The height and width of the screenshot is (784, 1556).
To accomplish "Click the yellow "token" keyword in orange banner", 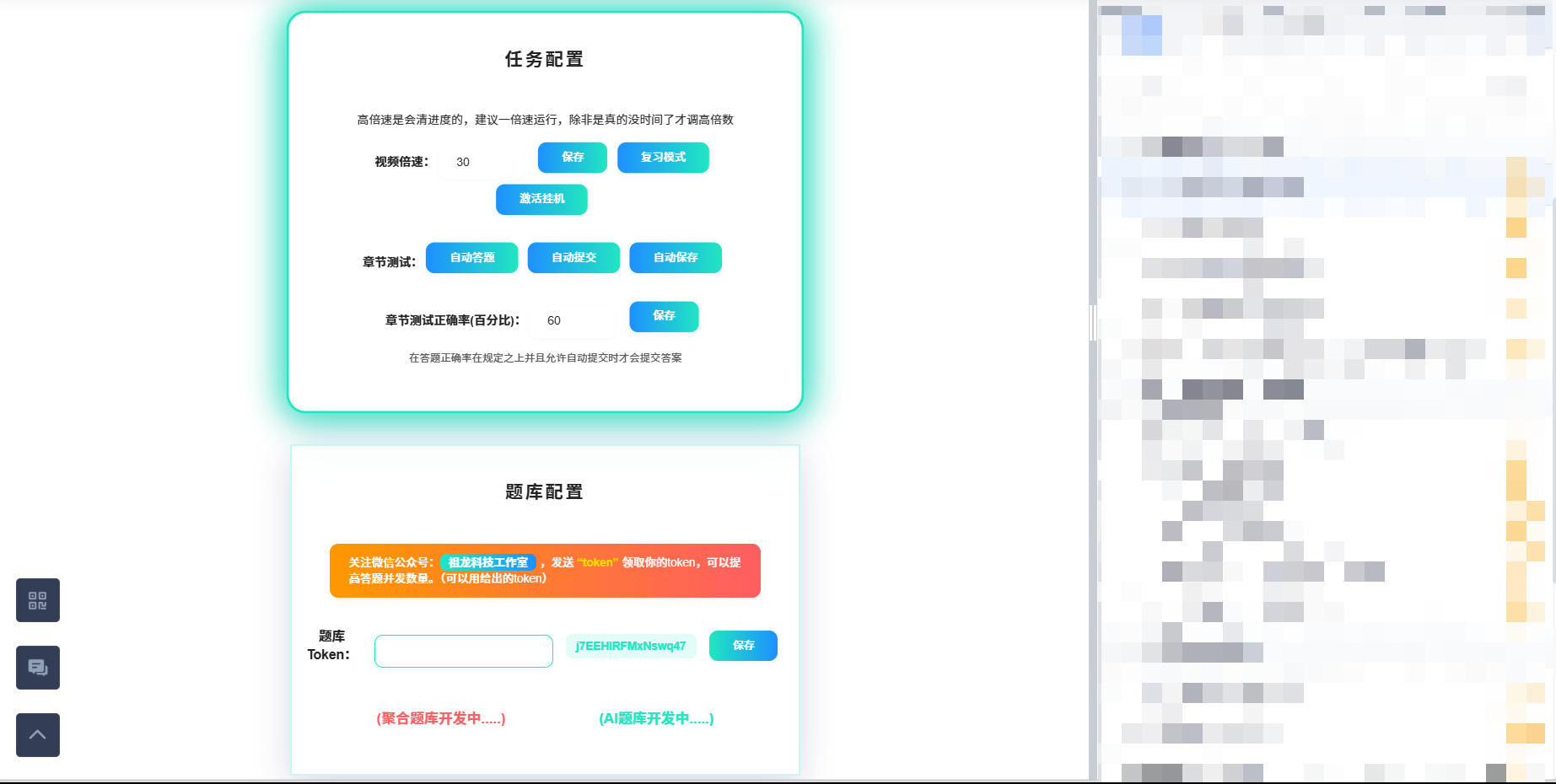I will click(598, 562).
